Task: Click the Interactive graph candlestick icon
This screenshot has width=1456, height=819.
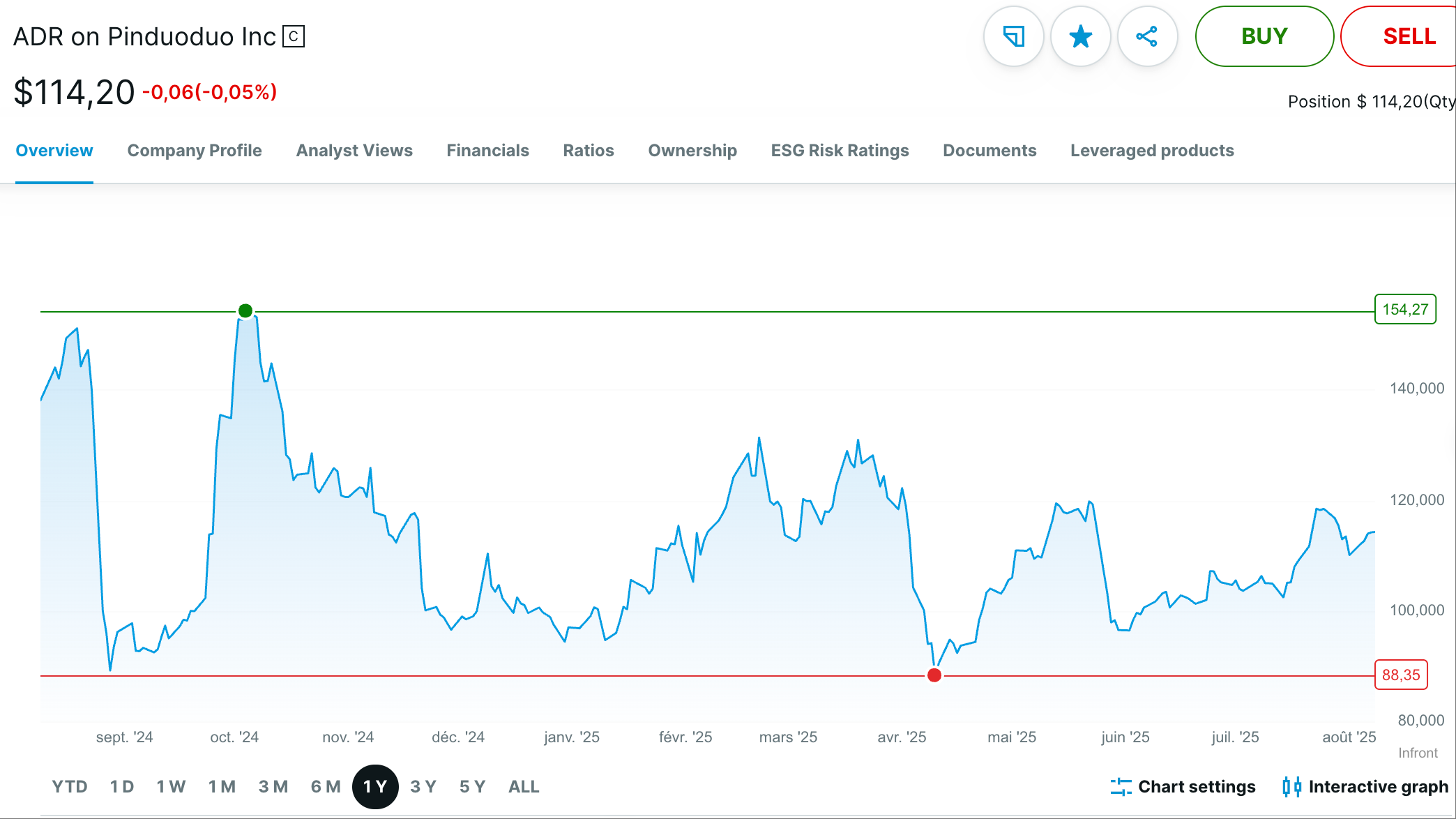Action: (x=1291, y=787)
